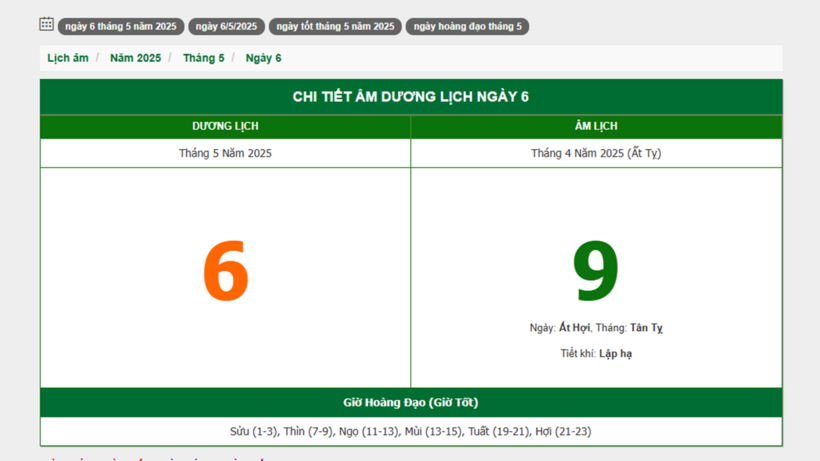The width and height of the screenshot is (820, 461).
Task: Click the 'ngày hoàng đạo tháng 5' tag
Action: tap(467, 26)
